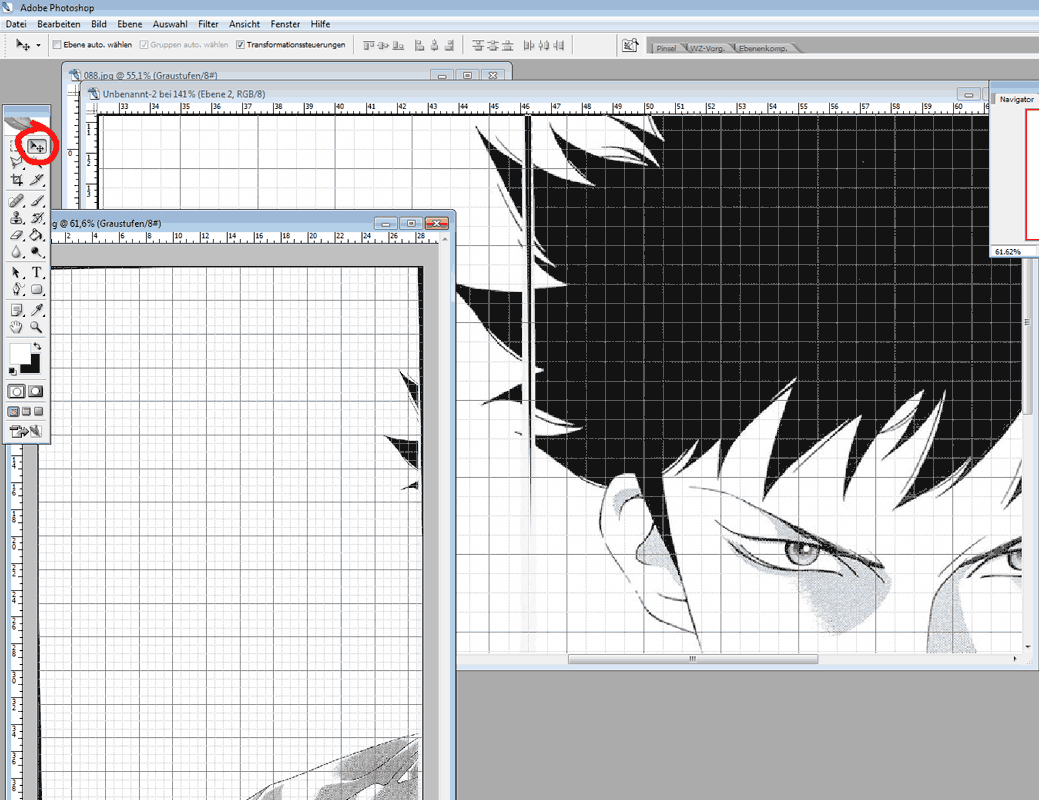Enable 'Ebene auto. wählen' checkbox

57,44
